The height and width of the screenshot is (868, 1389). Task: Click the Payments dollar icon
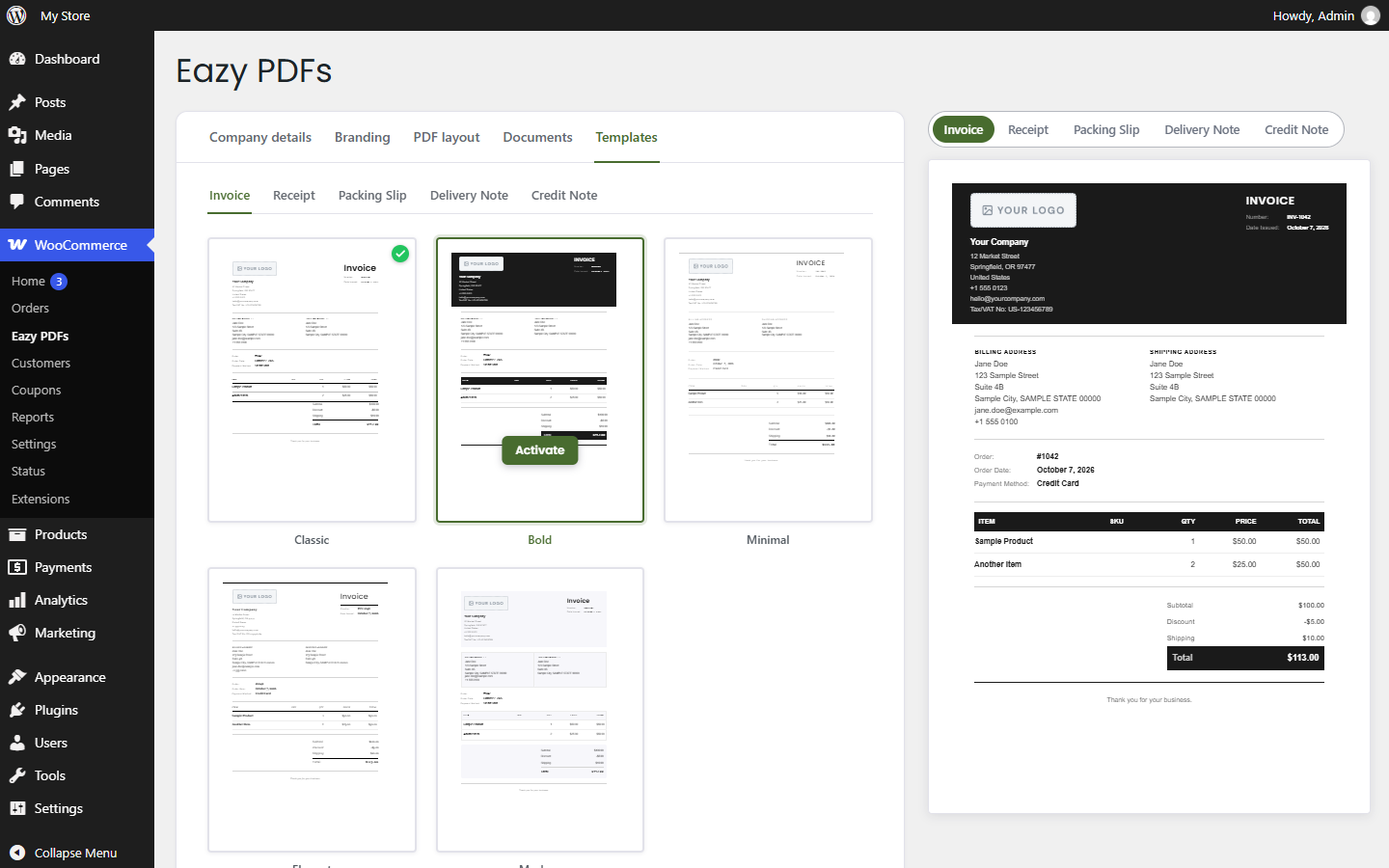pyautogui.click(x=17, y=567)
